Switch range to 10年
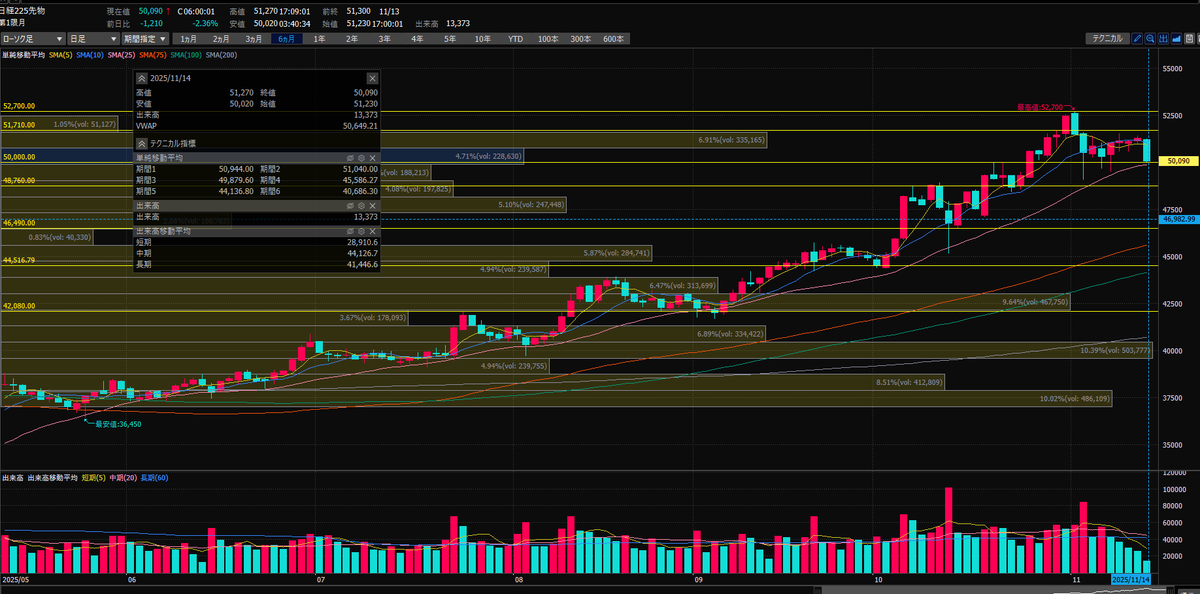The image size is (1200, 594). coord(483,39)
